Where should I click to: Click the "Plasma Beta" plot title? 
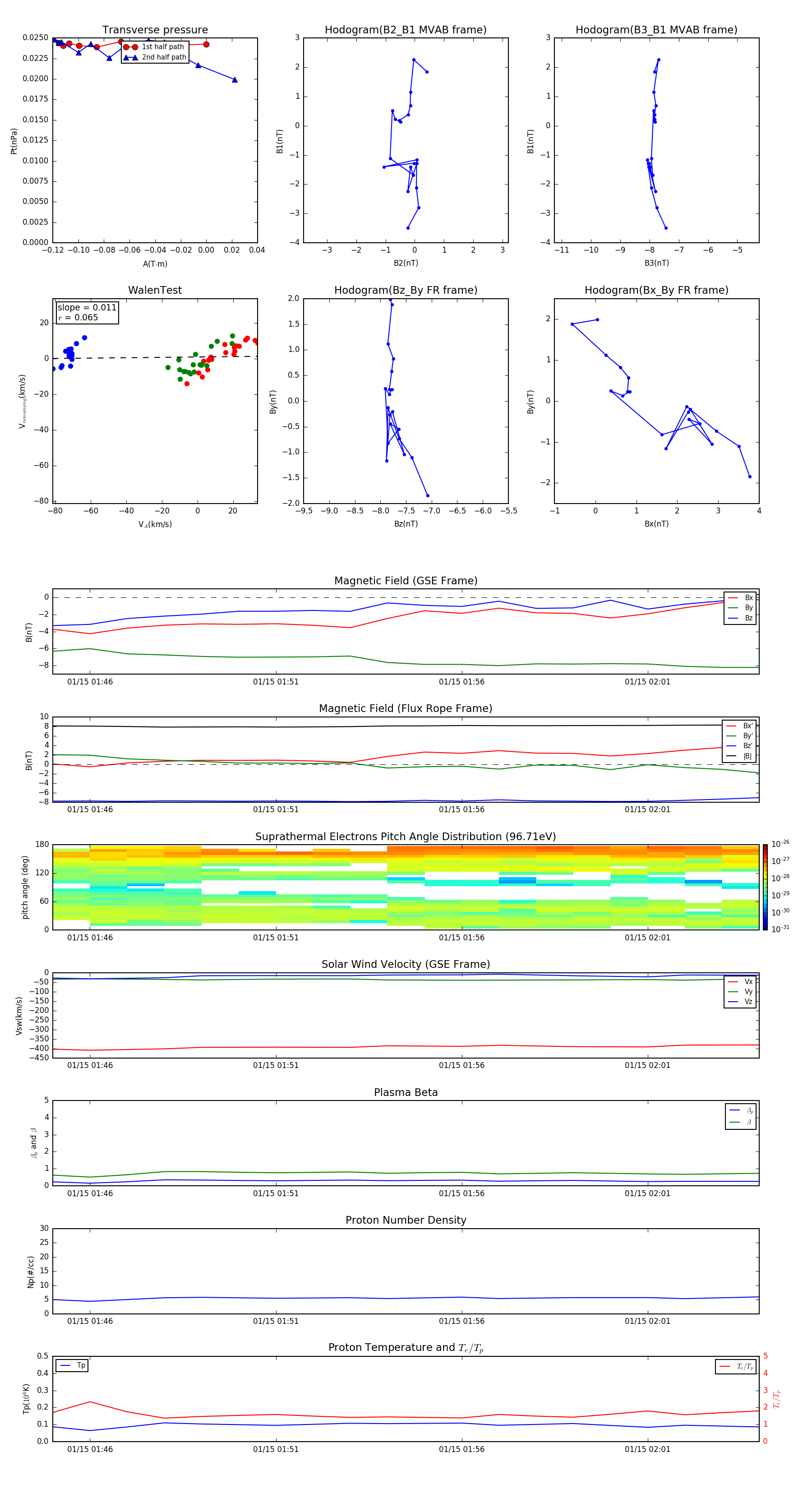(406, 1092)
